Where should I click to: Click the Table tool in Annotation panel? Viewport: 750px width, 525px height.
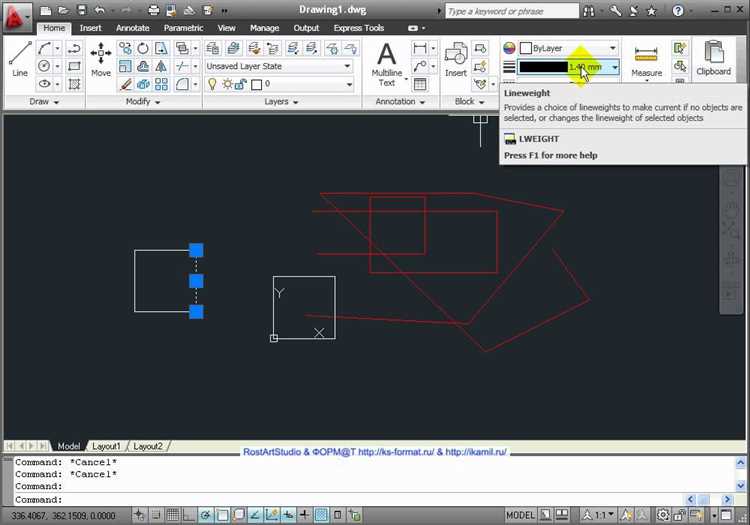420,84
